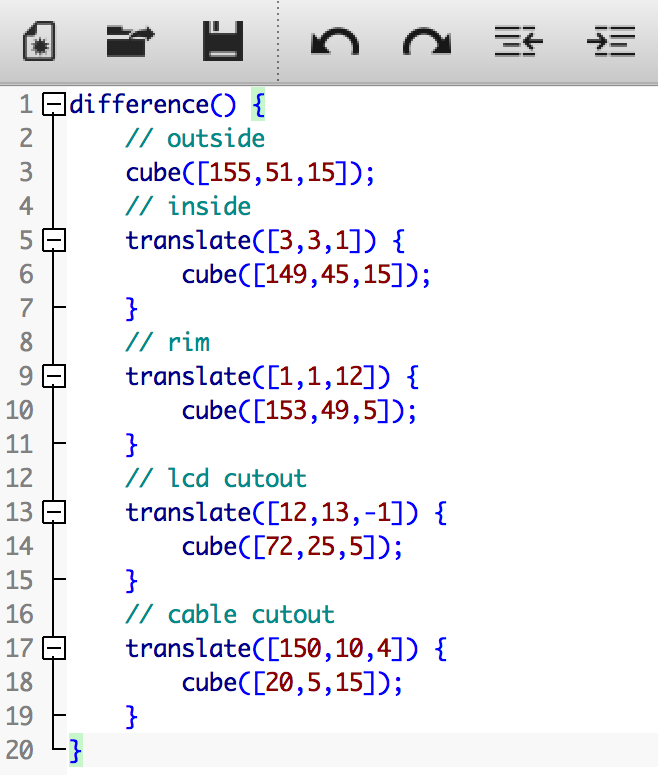Screen dimensions: 658x775
Task: Open a file with the folder icon
Action: click(131, 41)
